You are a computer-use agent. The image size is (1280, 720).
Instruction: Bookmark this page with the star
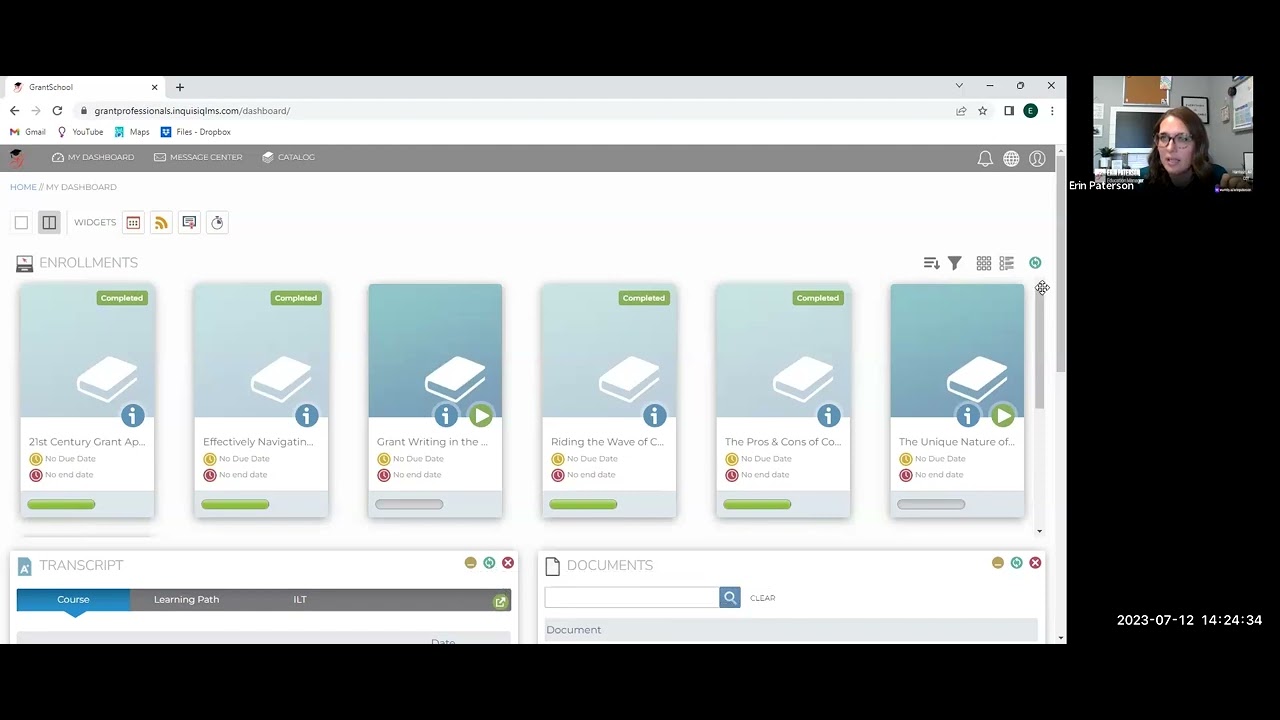(x=983, y=111)
